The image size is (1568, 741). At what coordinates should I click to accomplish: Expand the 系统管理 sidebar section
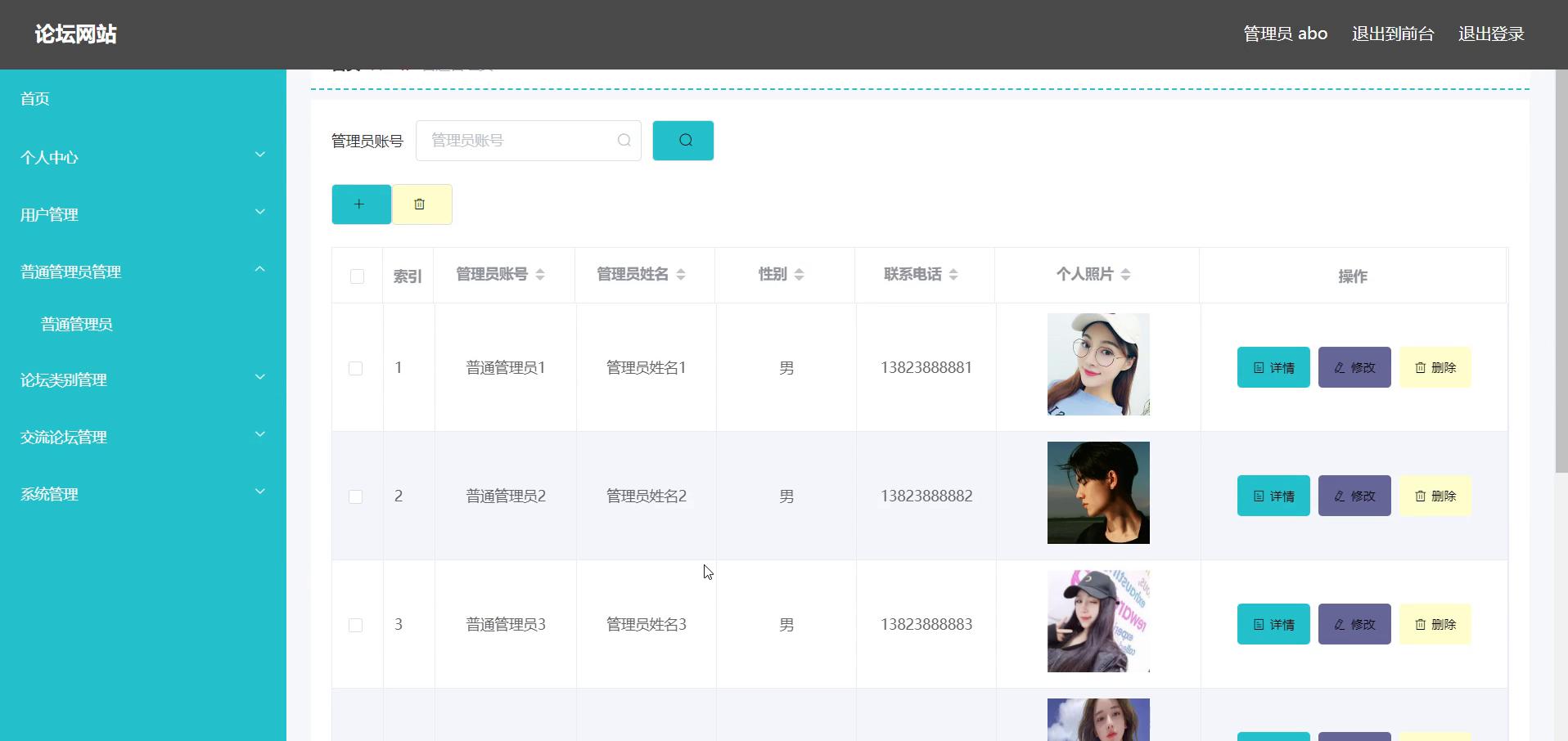pos(142,494)
